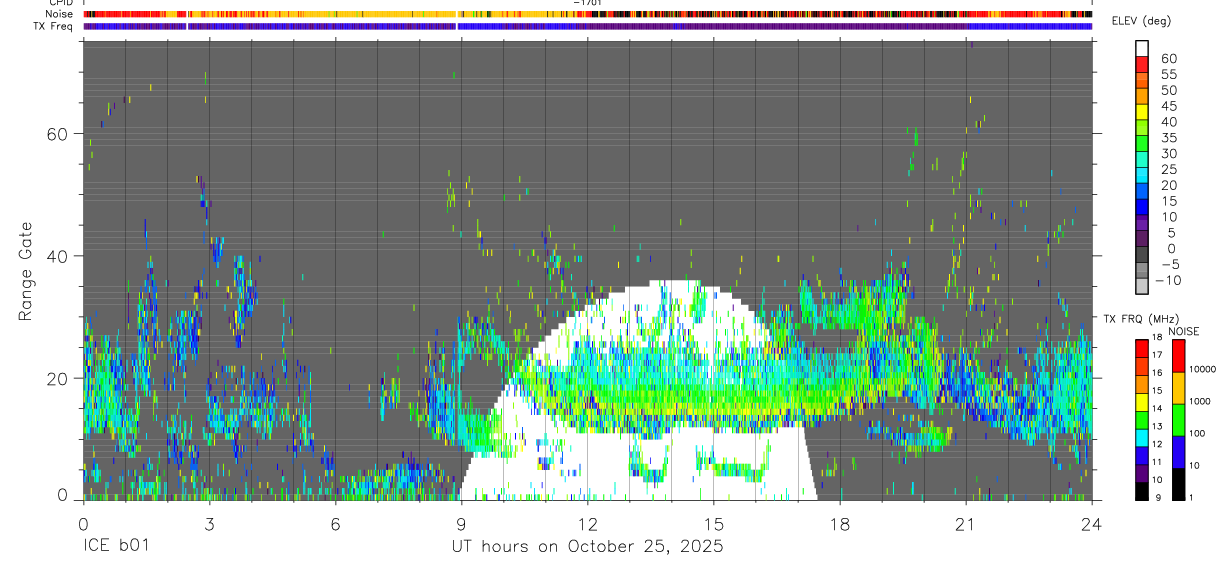Viewport: 1228px width, 567px height.
Task: Click the '1' value on NOISE scale
Action: [x=1191, y=497]
